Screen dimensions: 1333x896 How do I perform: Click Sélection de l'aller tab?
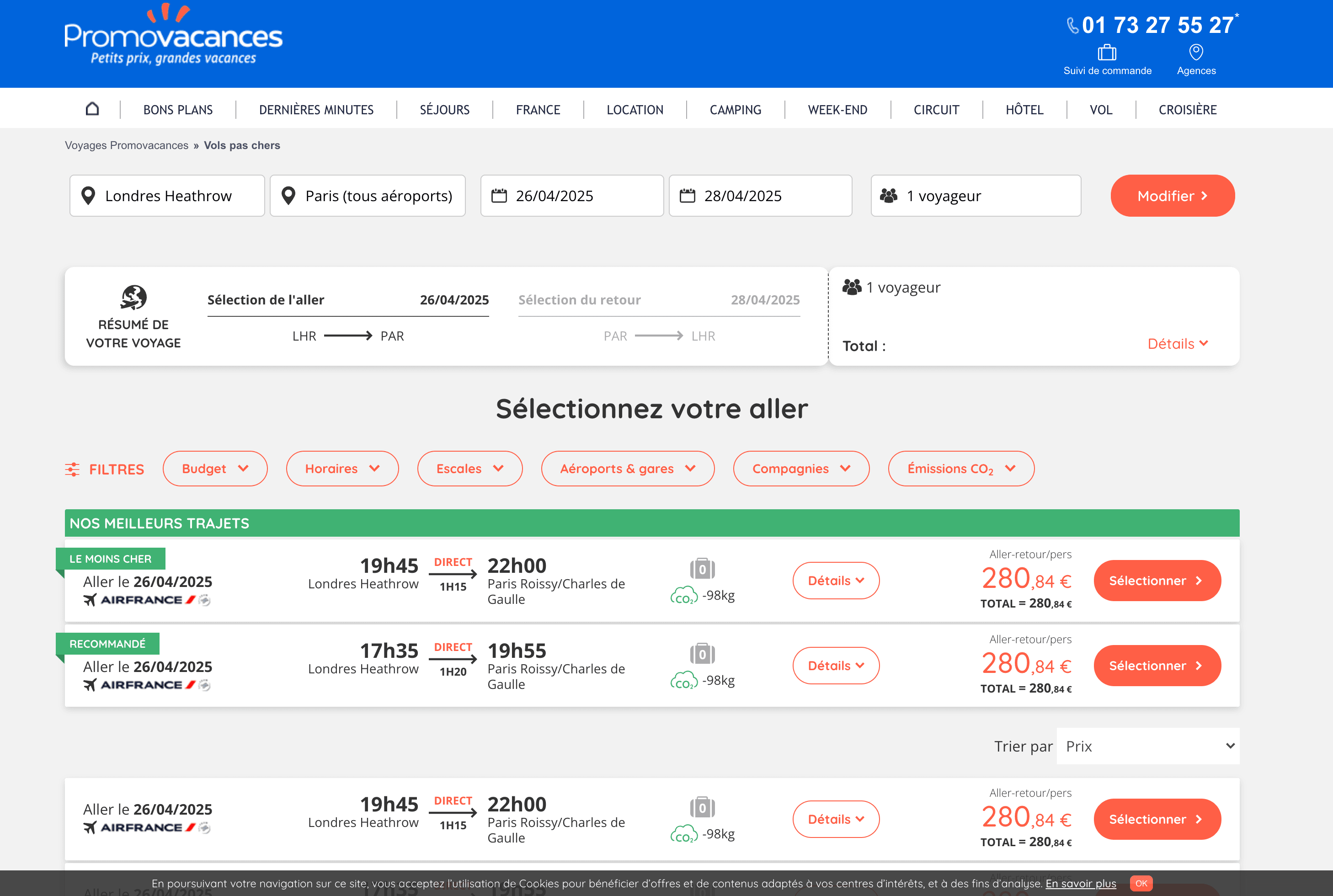pyautogui.click(x=348, y=301)
